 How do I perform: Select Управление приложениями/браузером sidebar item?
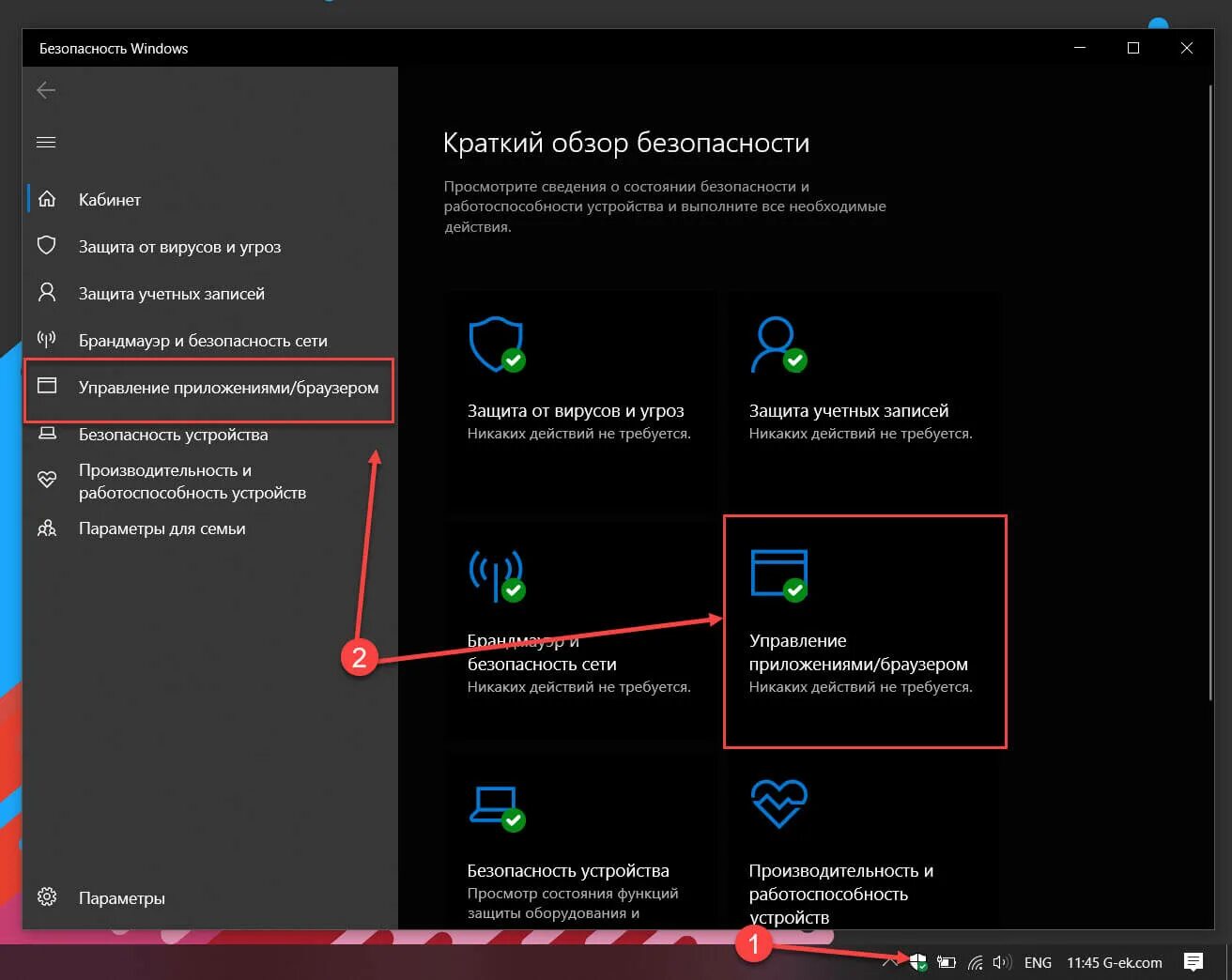pos(210,387)
